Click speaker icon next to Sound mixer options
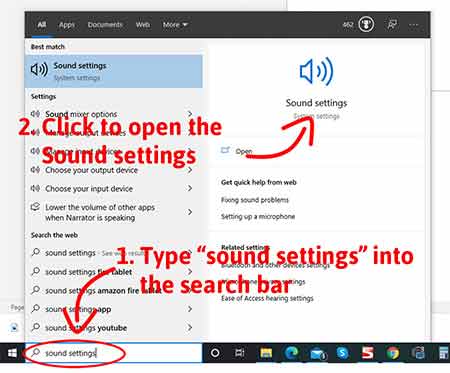This screenshot has height=373, width=450. [35, 114]
